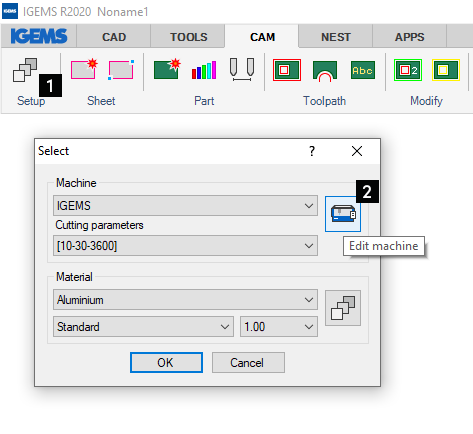Viewport: 473px width, 434px height.
Task: Select the red rectangle toolpath icon
Action: pos(287,70)
